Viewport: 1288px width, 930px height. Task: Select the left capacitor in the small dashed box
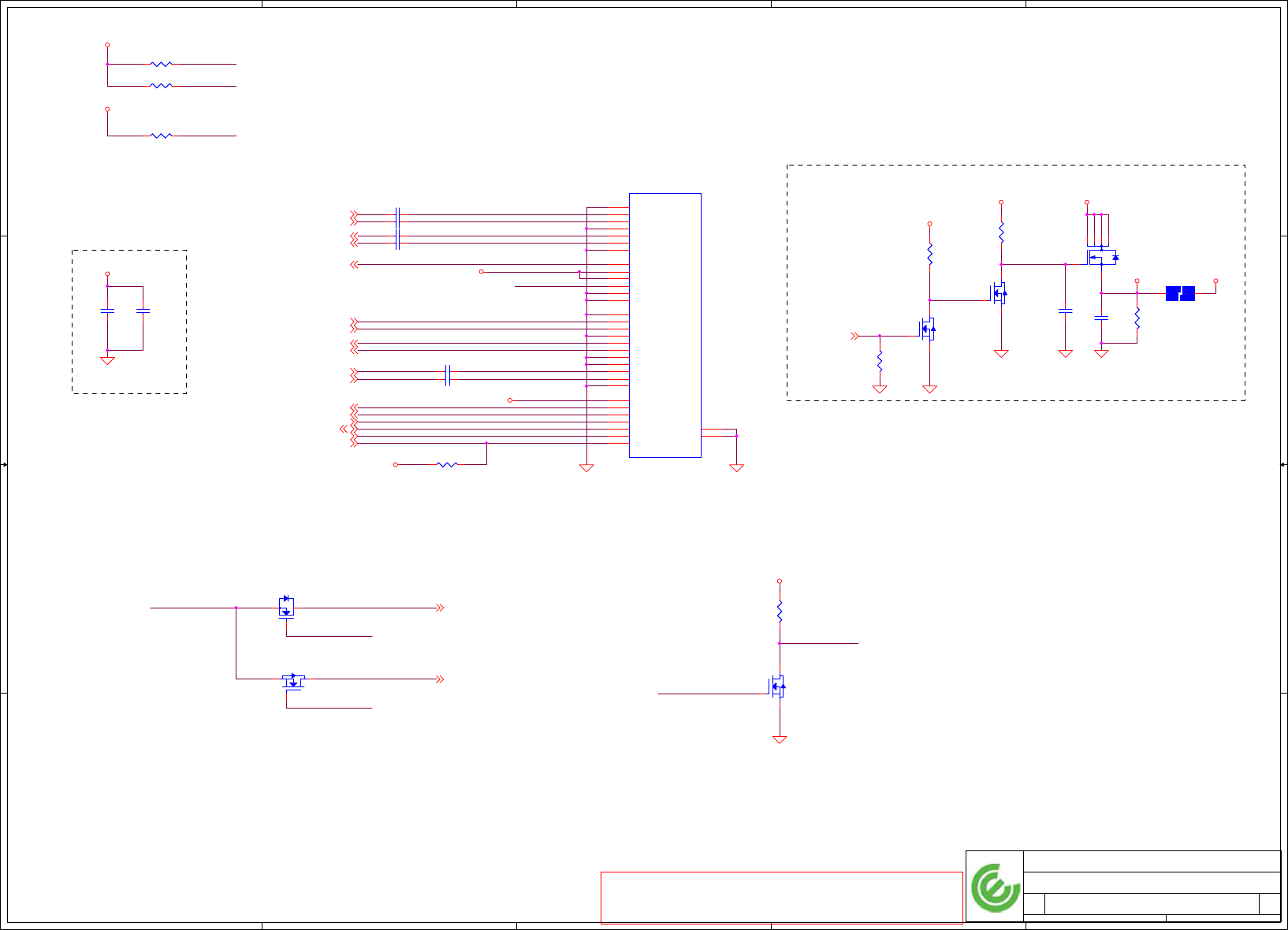click(x=107, y=311)
